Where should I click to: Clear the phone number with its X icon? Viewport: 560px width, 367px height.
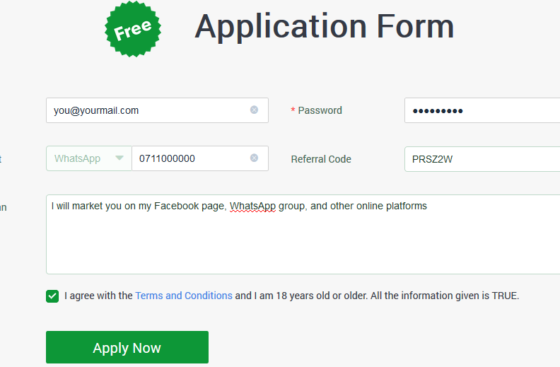pyautogui.click(x=254, y=158)
